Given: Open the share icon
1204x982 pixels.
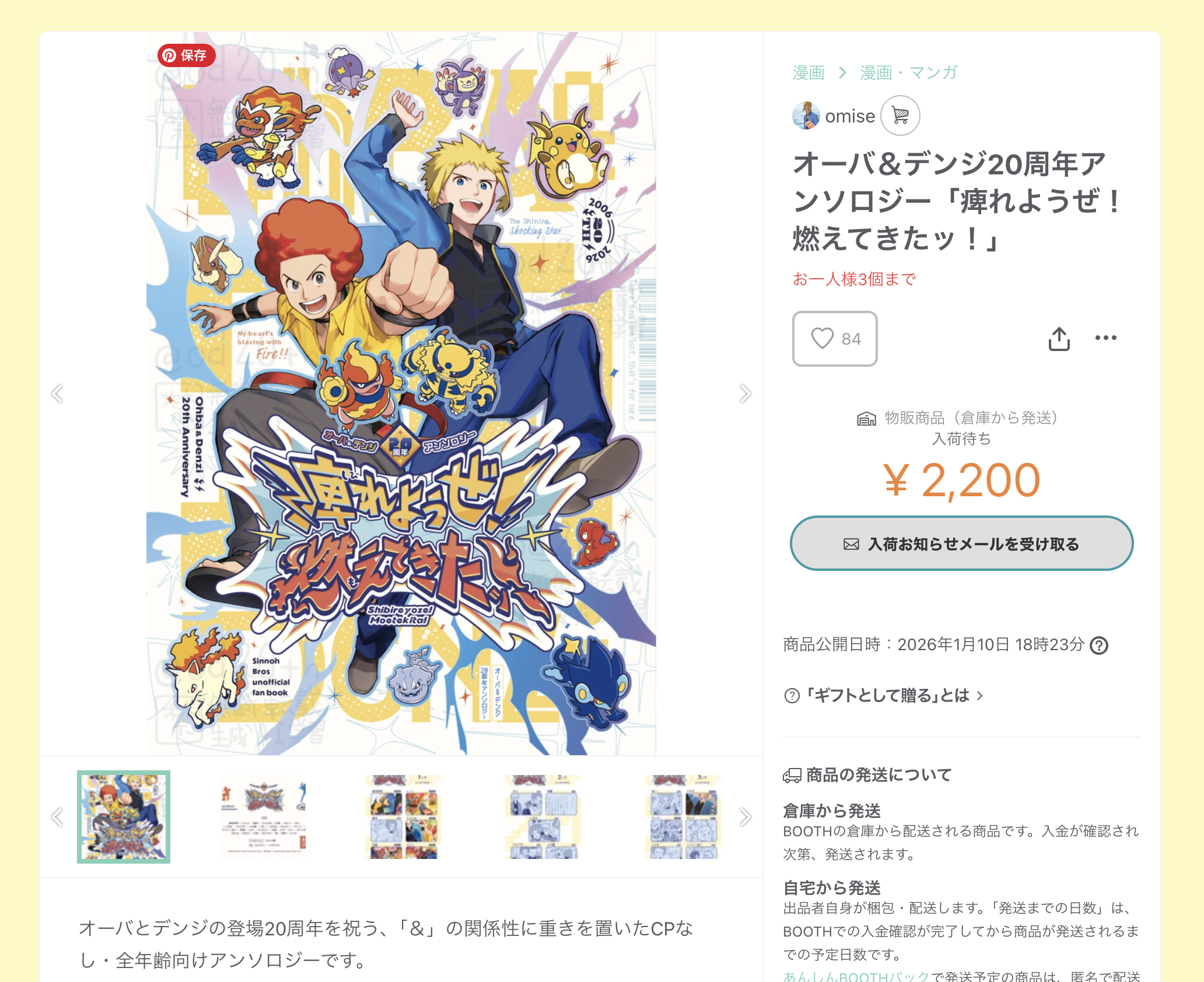Looking at the screenshot, I should [1059, 338].
